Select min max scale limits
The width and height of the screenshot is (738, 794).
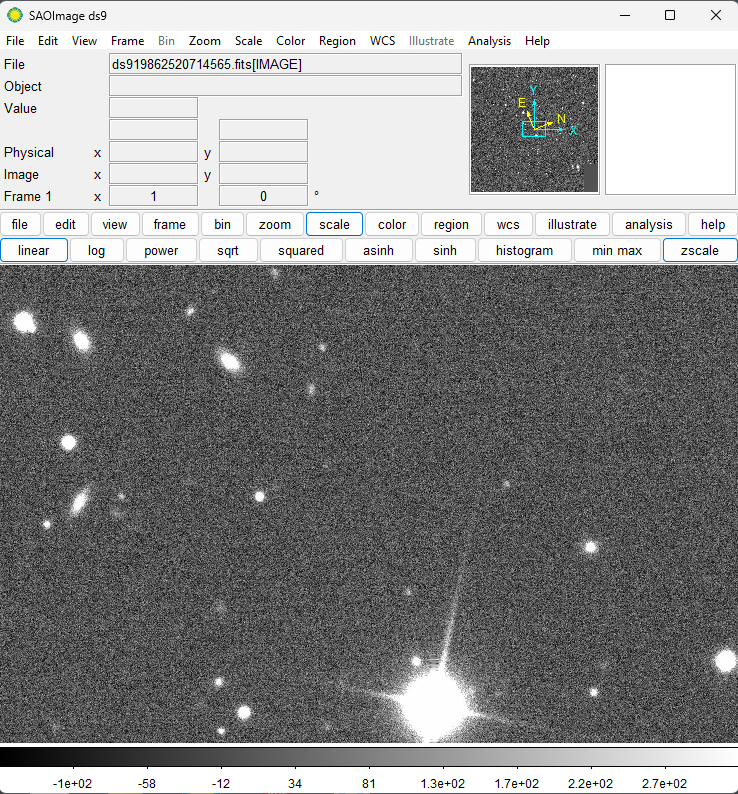[x=617, y=250]
